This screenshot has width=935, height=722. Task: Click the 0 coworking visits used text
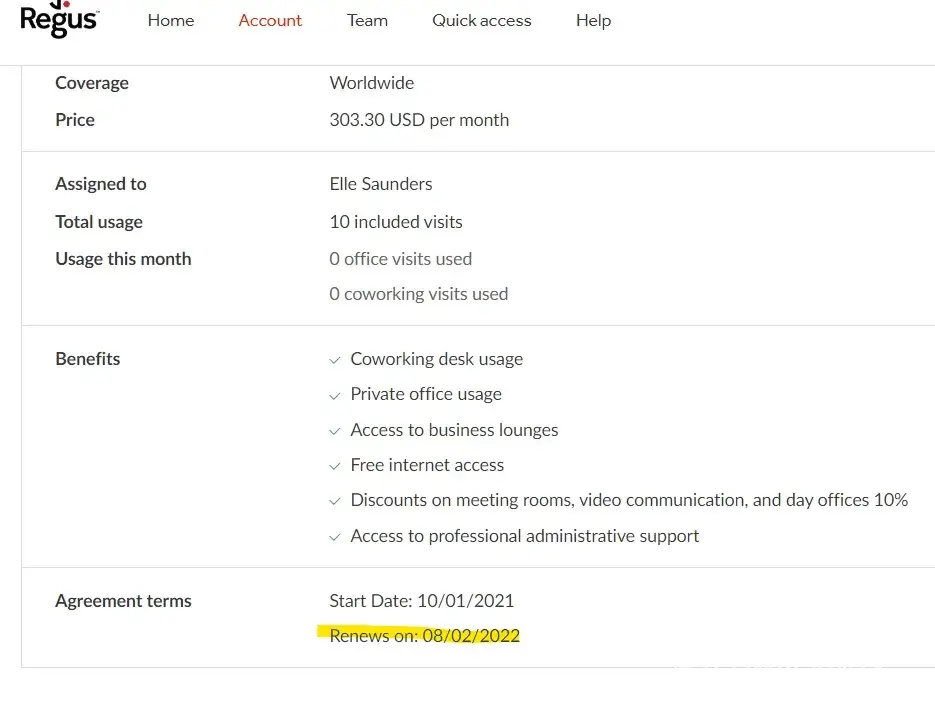(x=418, y=294)
